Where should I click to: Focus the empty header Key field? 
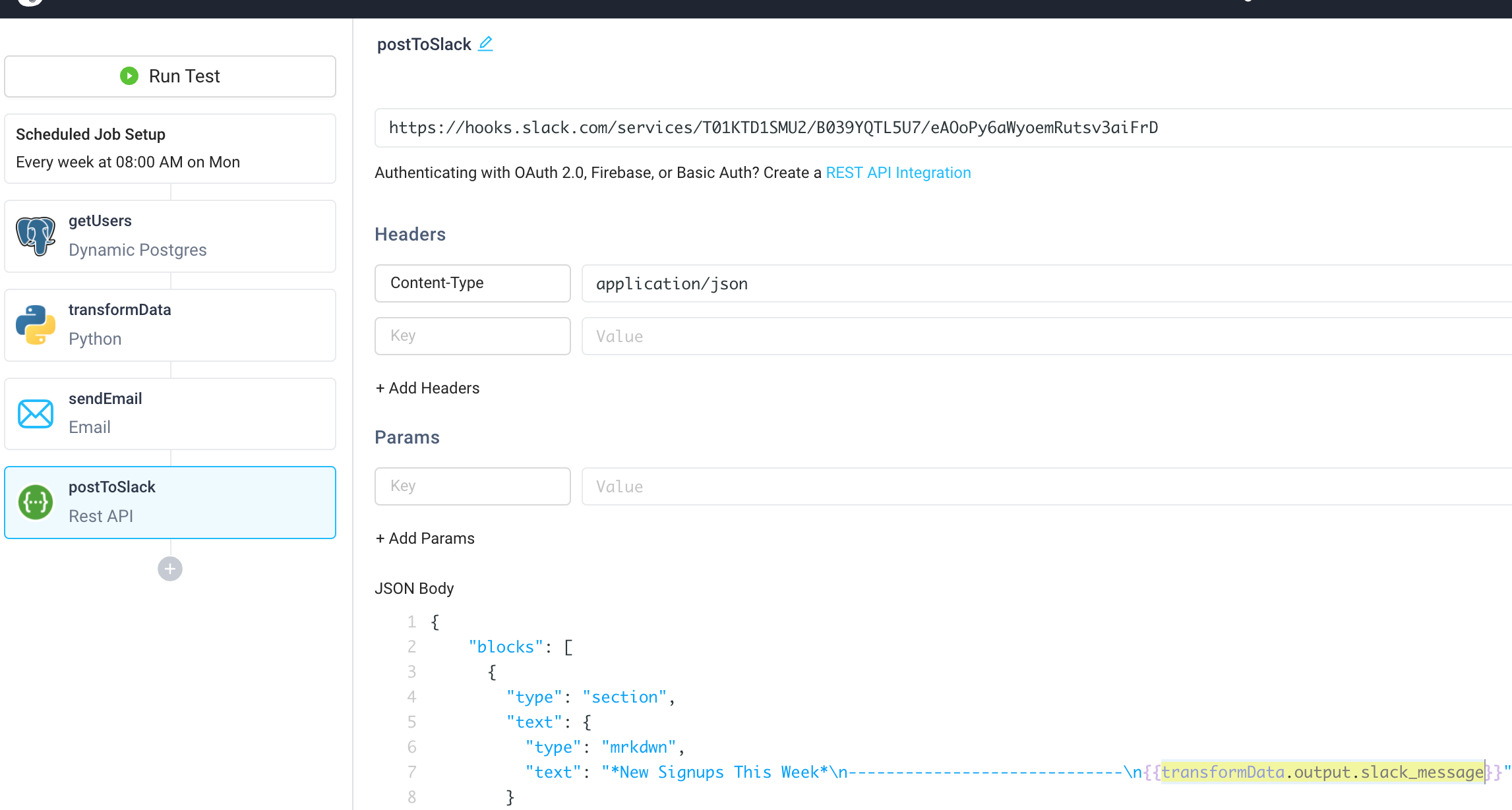pyautogui.click(x=472, y=335)
